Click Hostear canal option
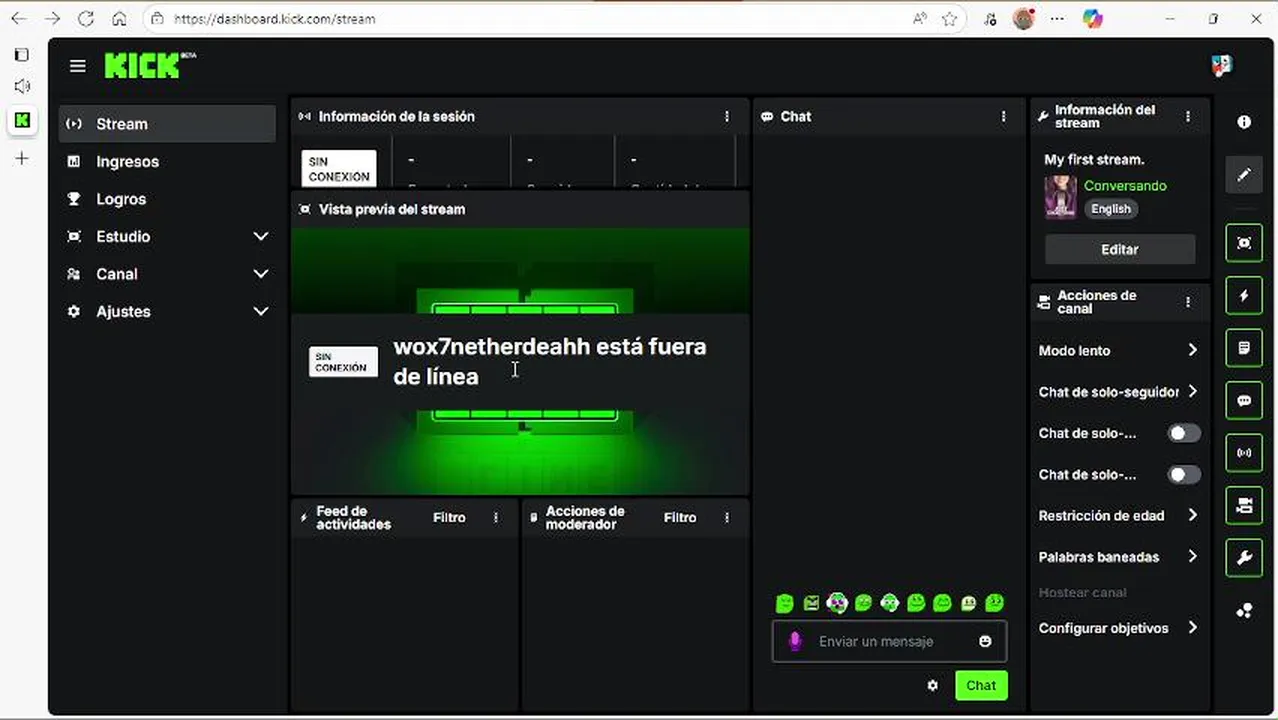 (x=1082, y=592)
